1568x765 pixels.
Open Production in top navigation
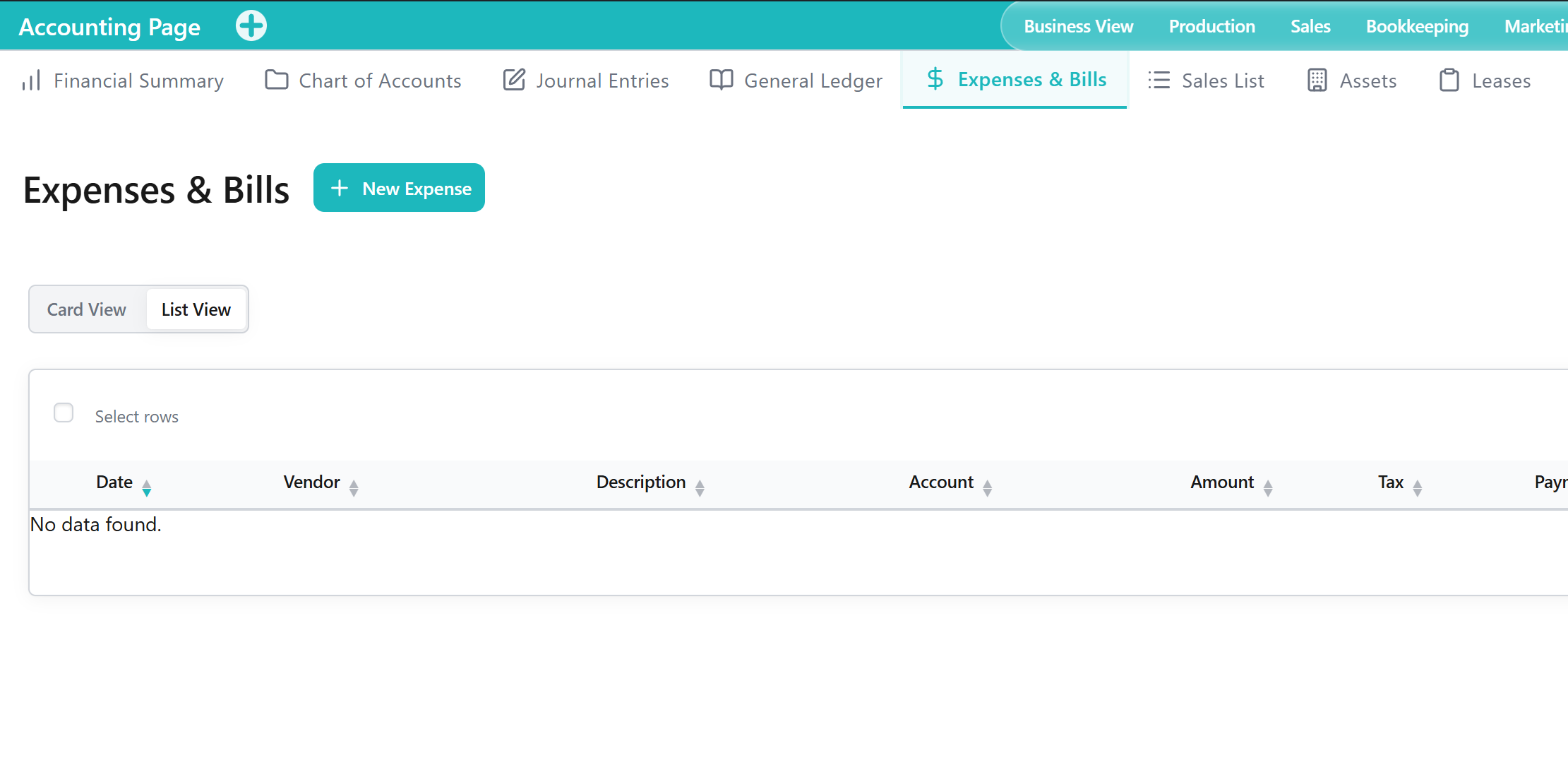pyautogui.click(x=1211, y=26)
